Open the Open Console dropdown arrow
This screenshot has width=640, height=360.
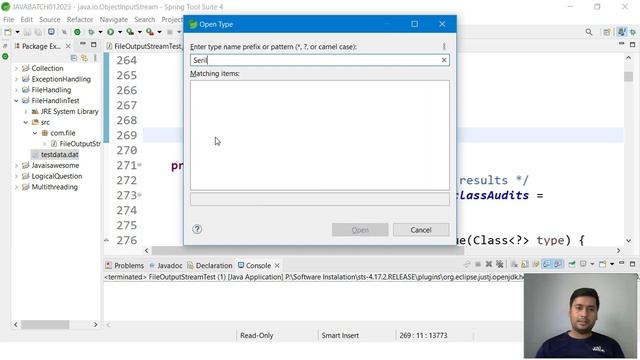612,264
